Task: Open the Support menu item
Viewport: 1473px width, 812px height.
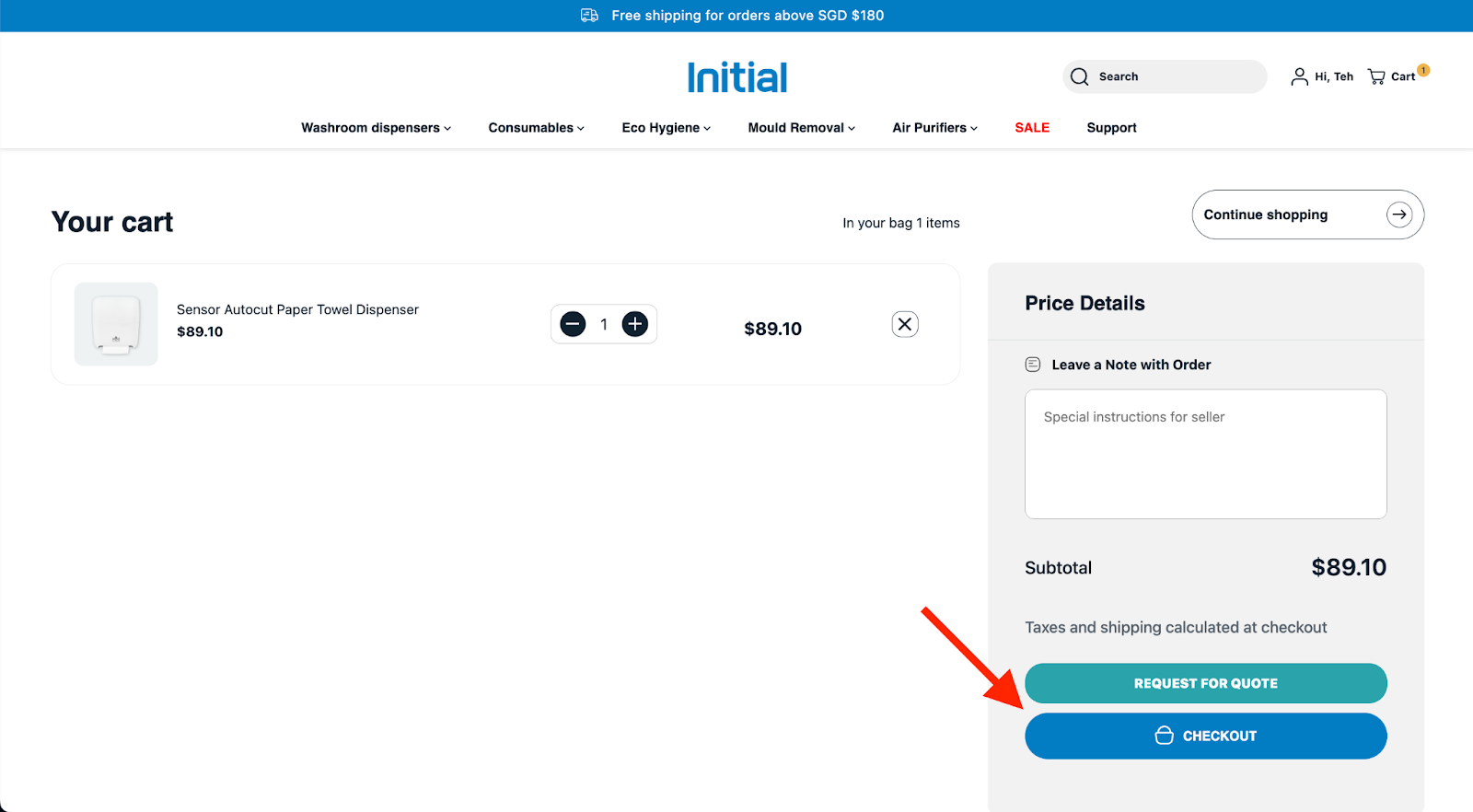Action: [x=1111, y=128]
